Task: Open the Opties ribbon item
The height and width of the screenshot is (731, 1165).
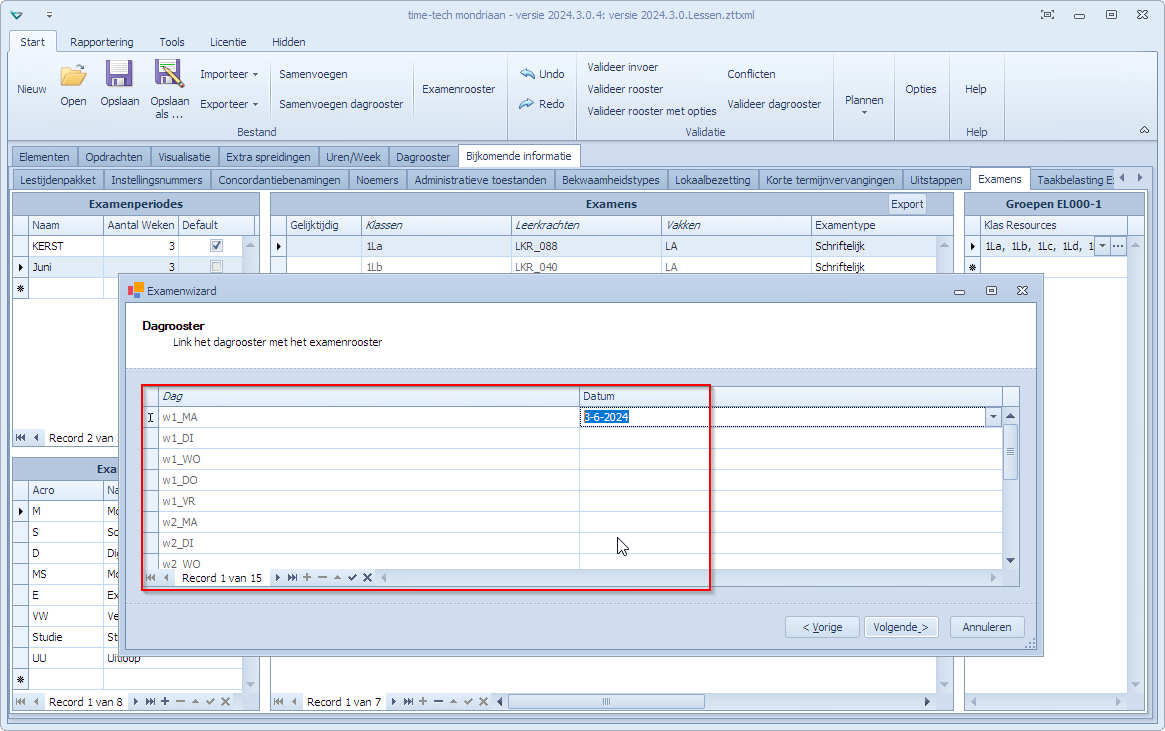Action: tap(921, 88)
